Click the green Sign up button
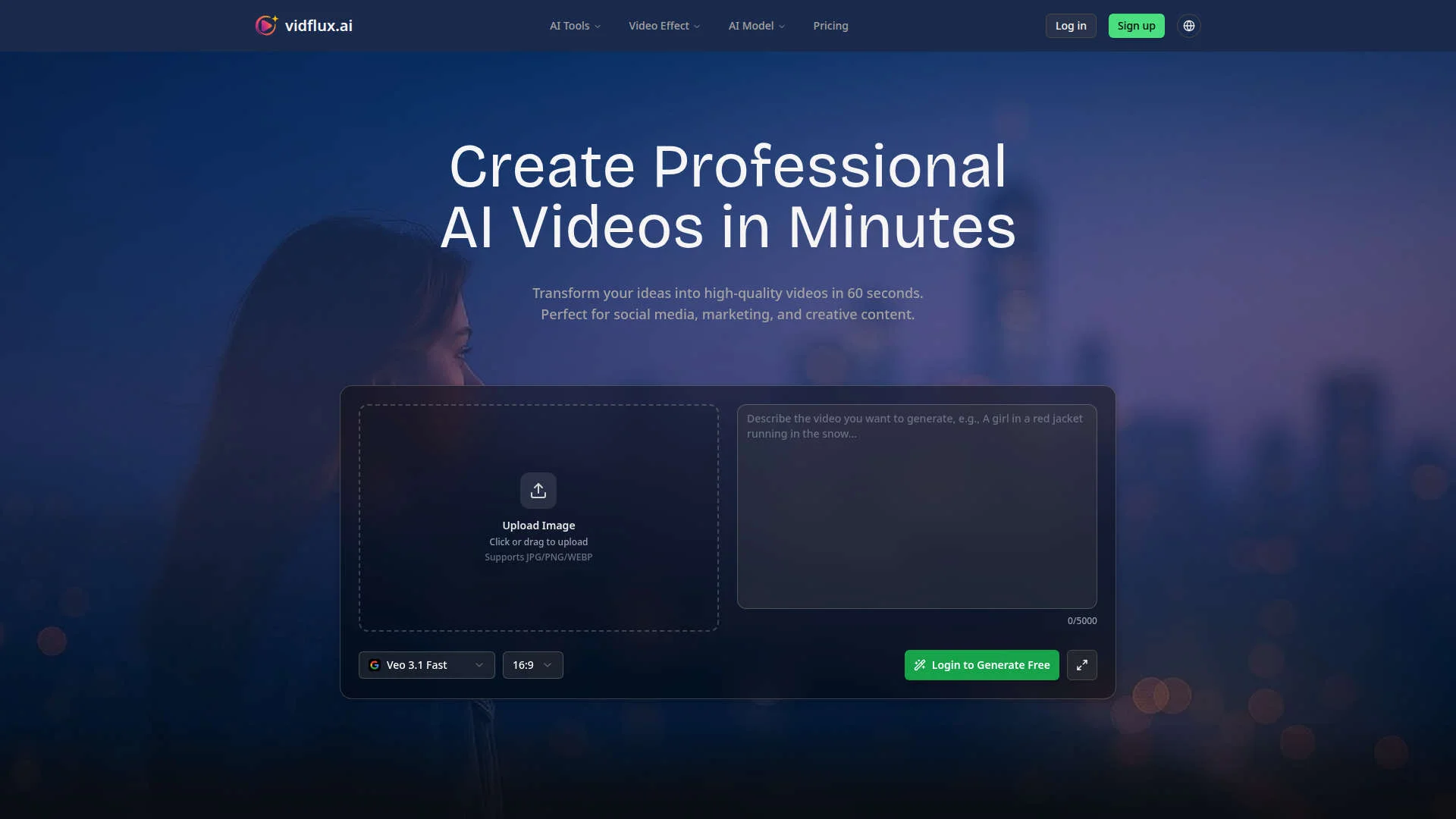Viewport: 1456px width, 819px height. [1135, 25]
